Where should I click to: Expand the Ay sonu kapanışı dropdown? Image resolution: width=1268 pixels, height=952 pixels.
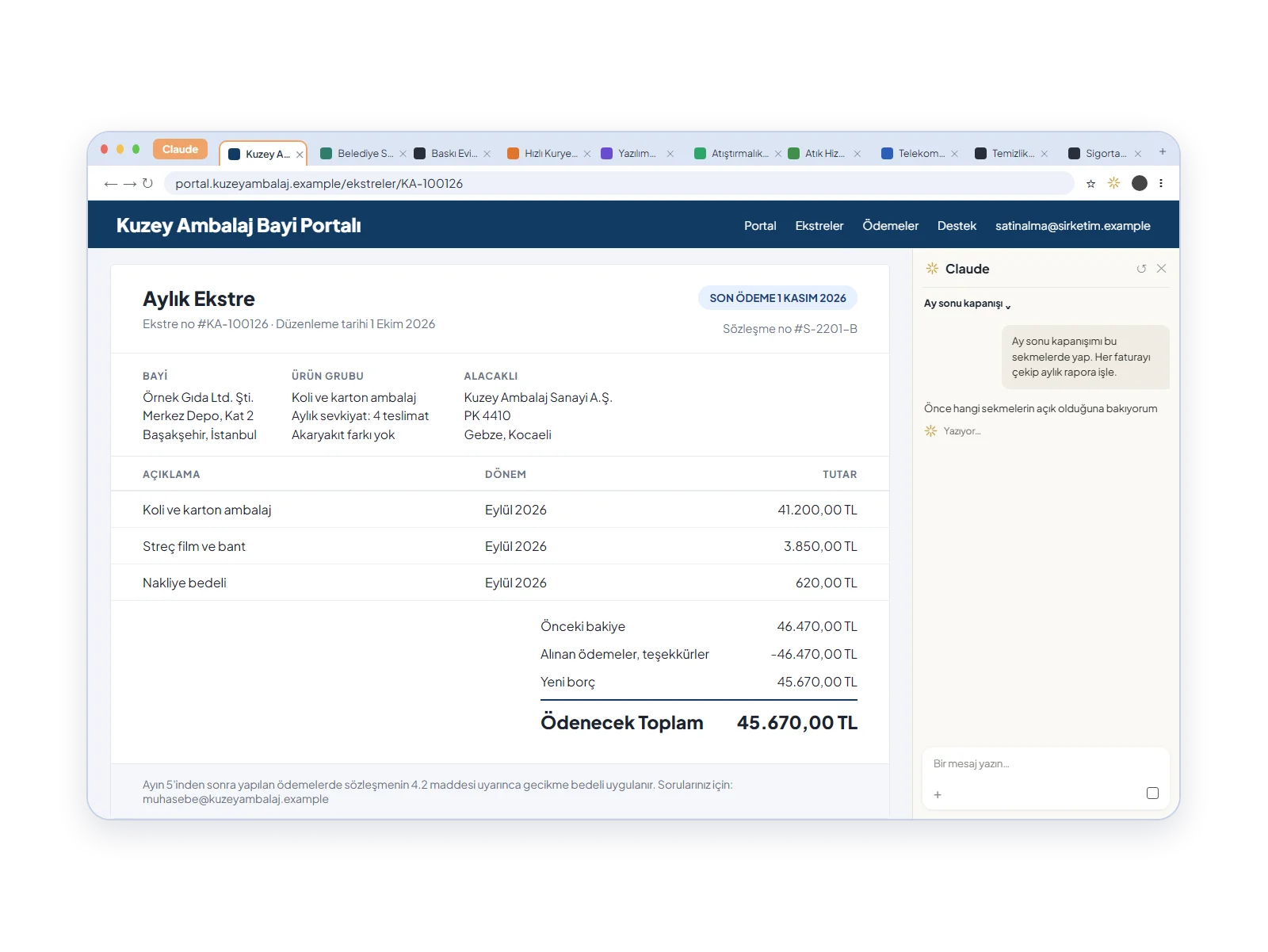pos(967,304)
